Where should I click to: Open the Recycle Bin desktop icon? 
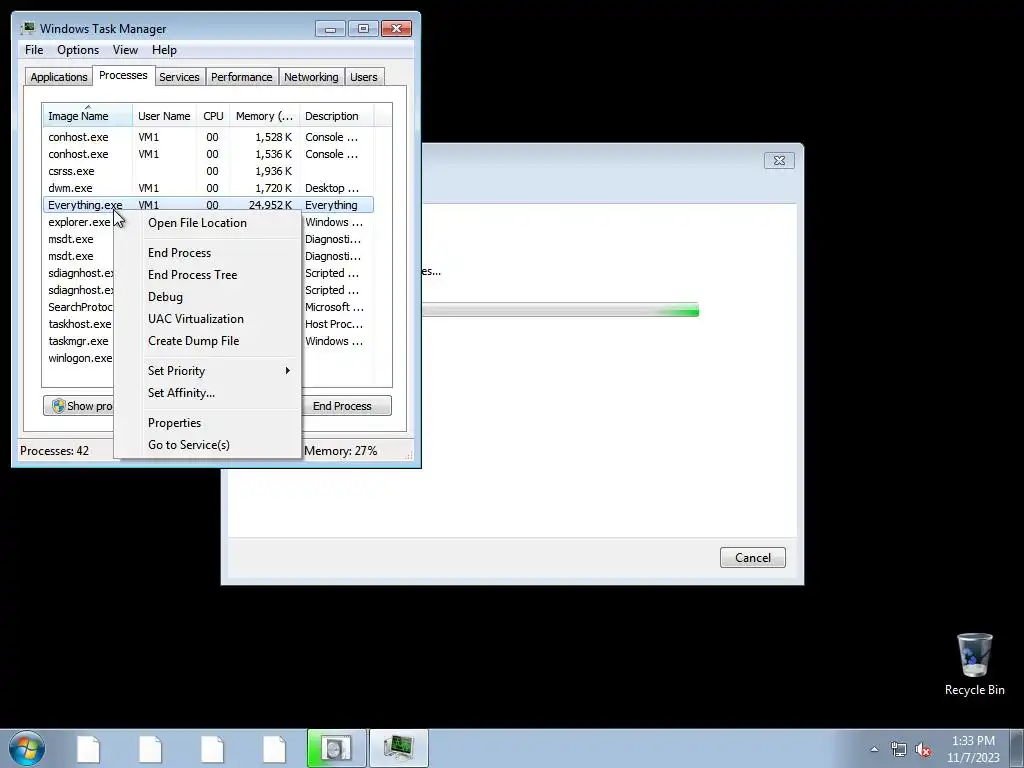click(x=974, y=664)
